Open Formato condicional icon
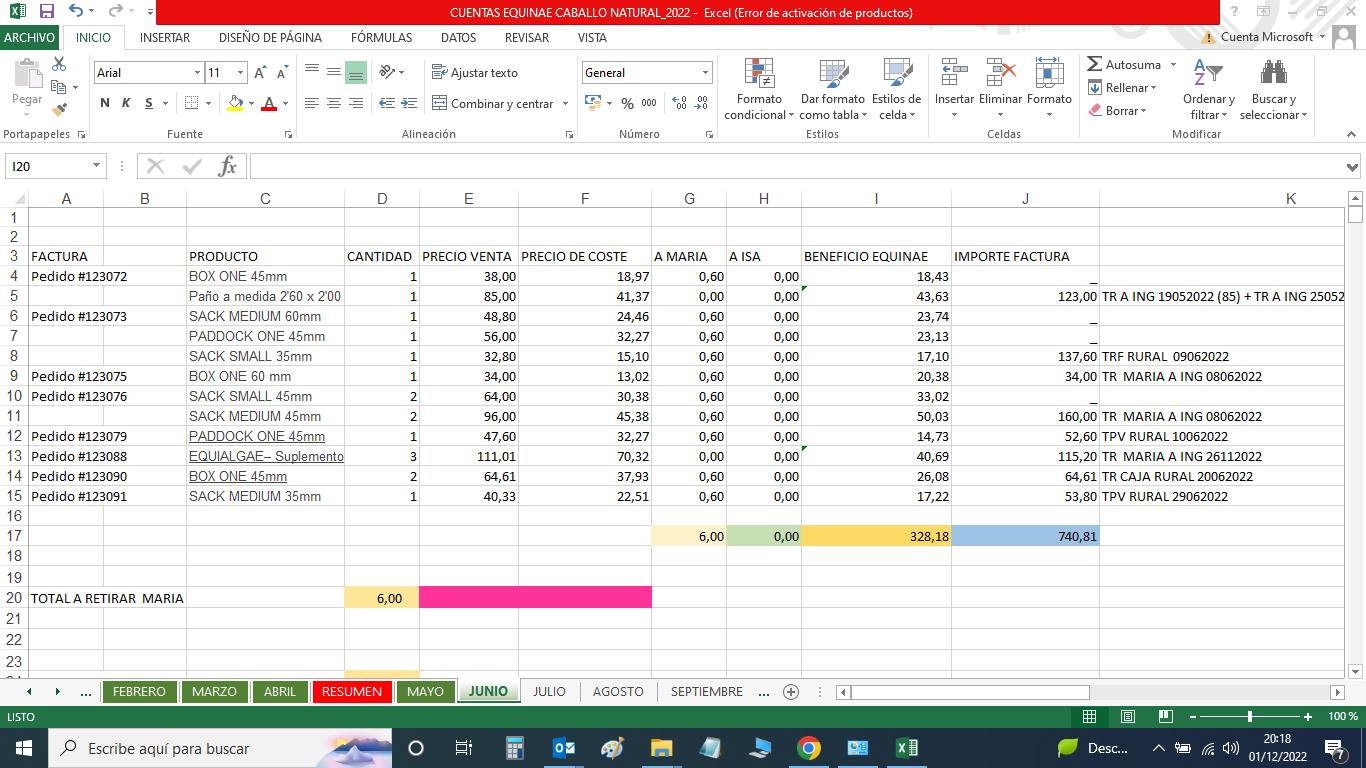Screen dimensions: 1366x768 tap(759, 73)
